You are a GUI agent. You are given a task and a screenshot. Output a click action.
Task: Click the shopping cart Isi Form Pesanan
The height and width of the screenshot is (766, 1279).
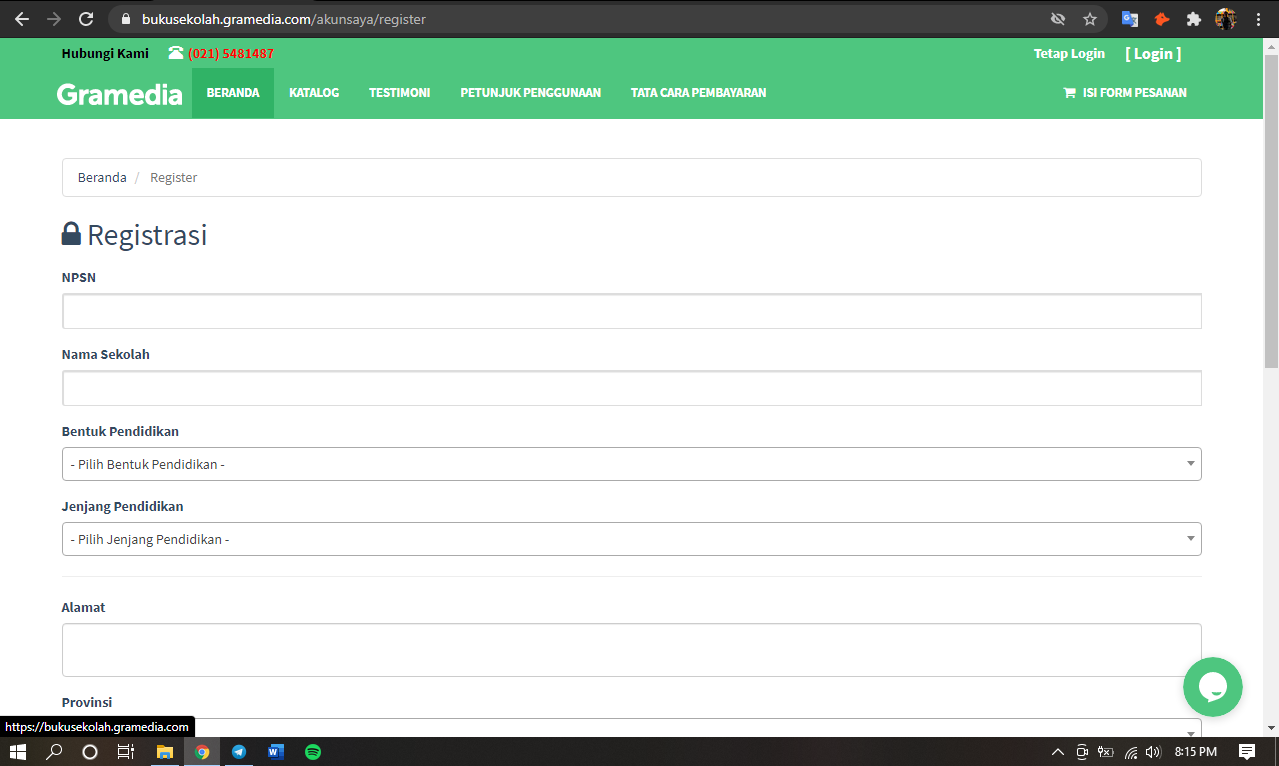coord(1125,93)
